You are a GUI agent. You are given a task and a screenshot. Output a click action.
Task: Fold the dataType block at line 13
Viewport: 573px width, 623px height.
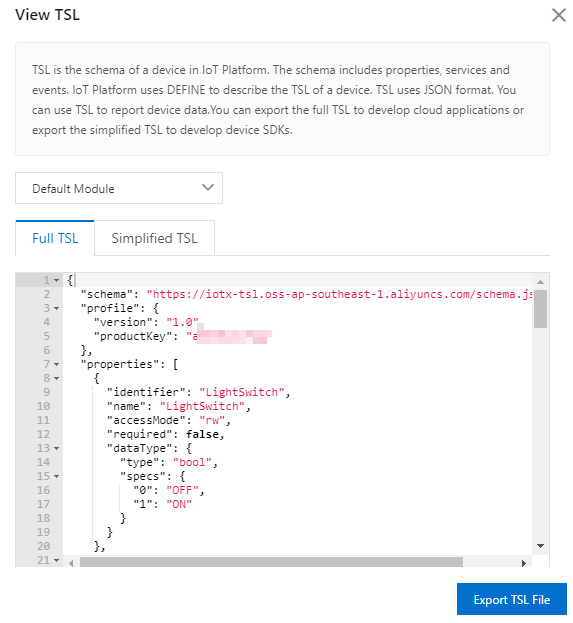pyautogui.click(x=57, y=448)
